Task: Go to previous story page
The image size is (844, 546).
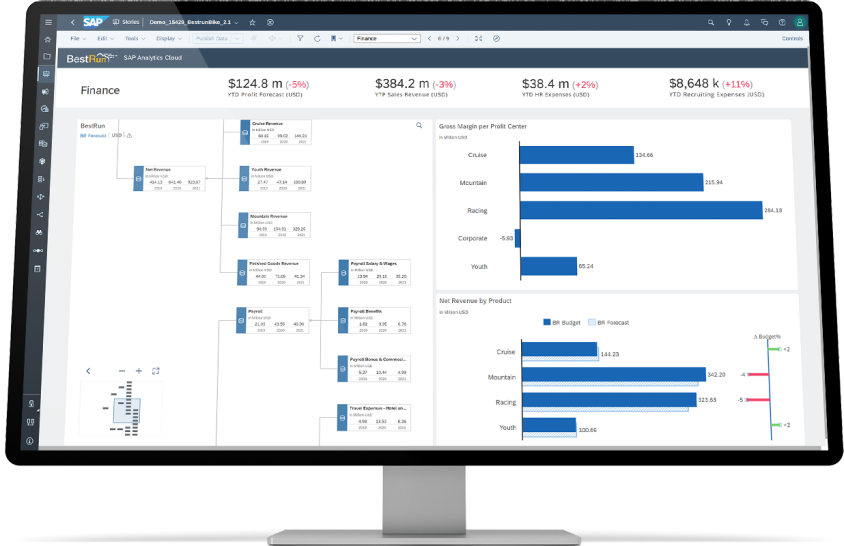Action: tap(429, 38)
